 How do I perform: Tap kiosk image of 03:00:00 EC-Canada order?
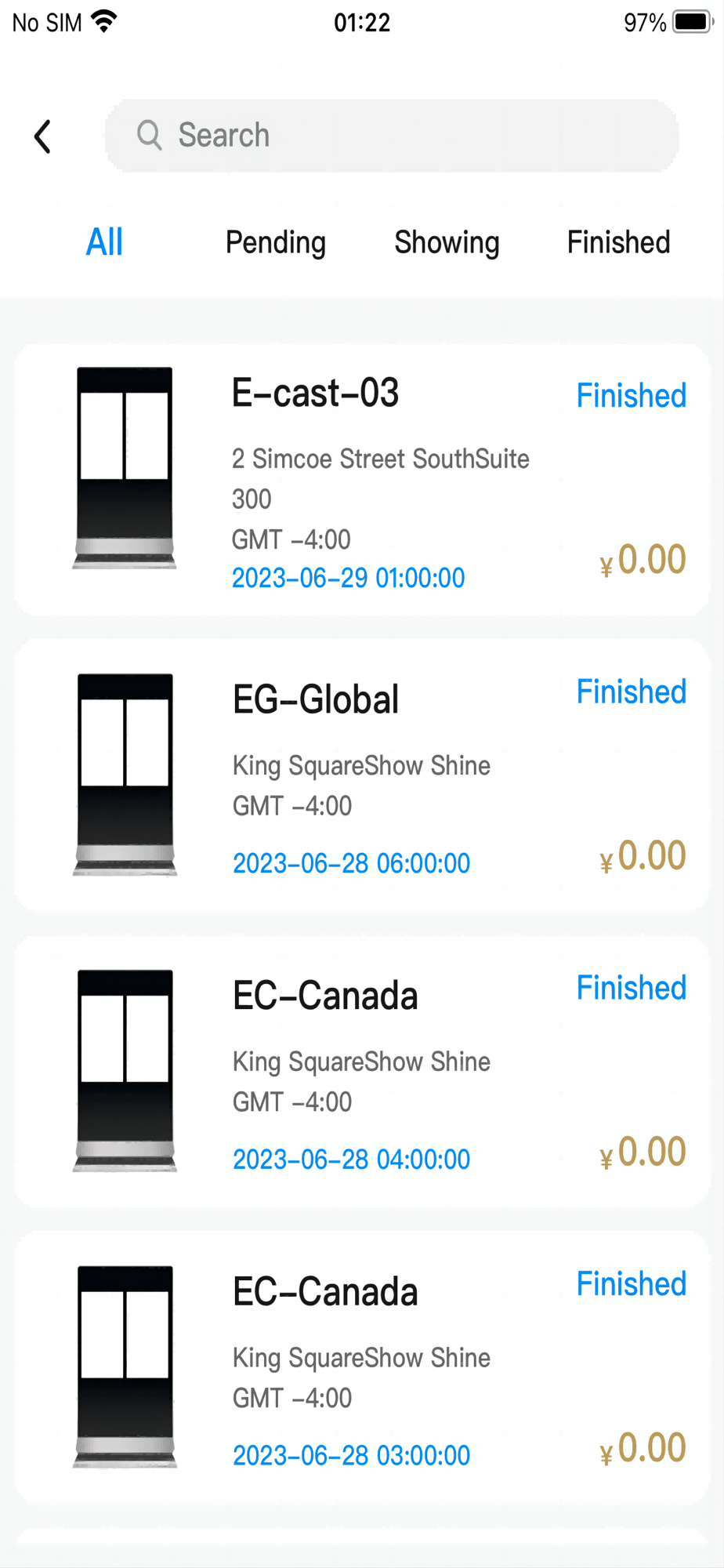click(x=125, y=1367)
